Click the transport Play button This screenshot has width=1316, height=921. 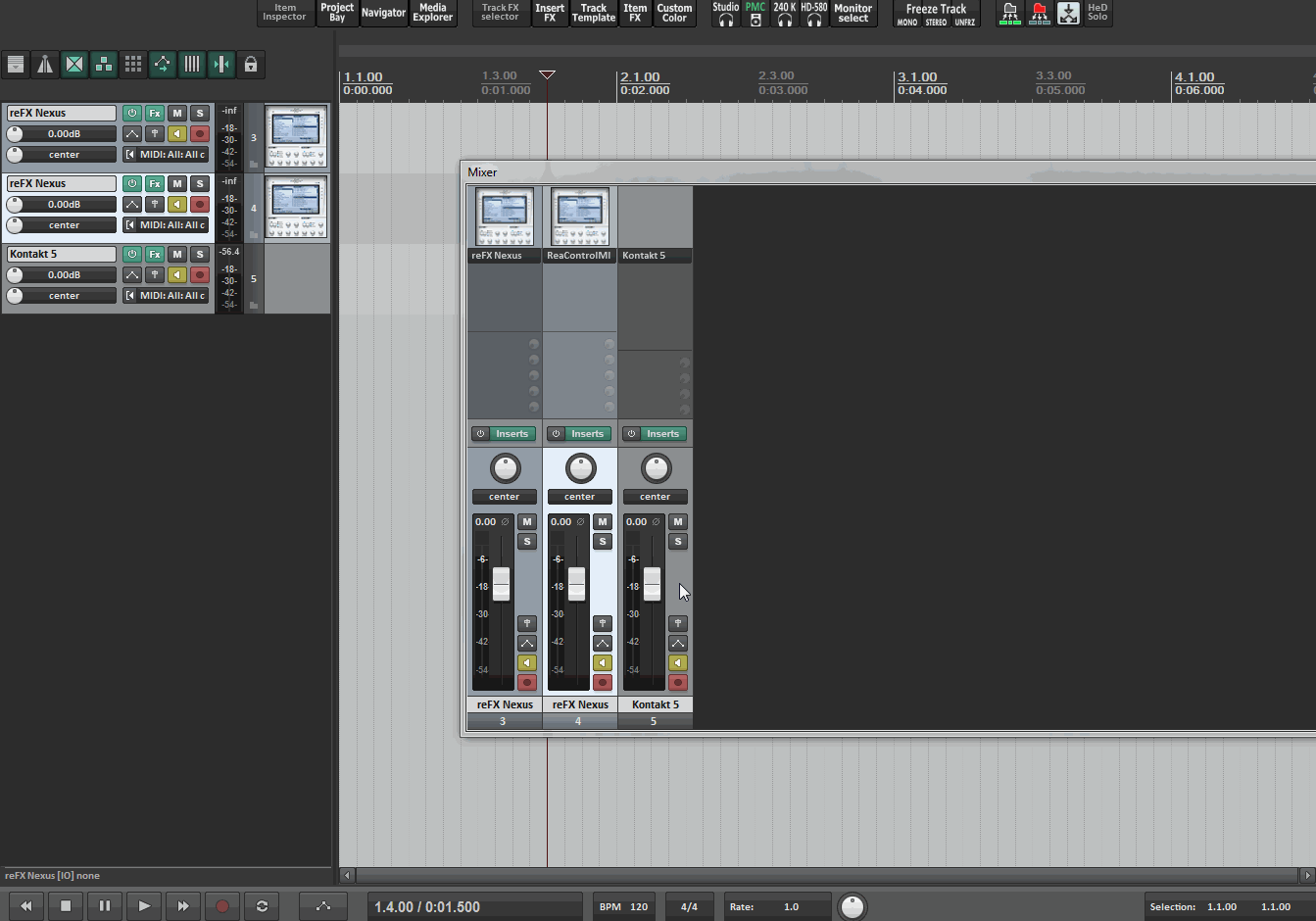click(144, 906)
